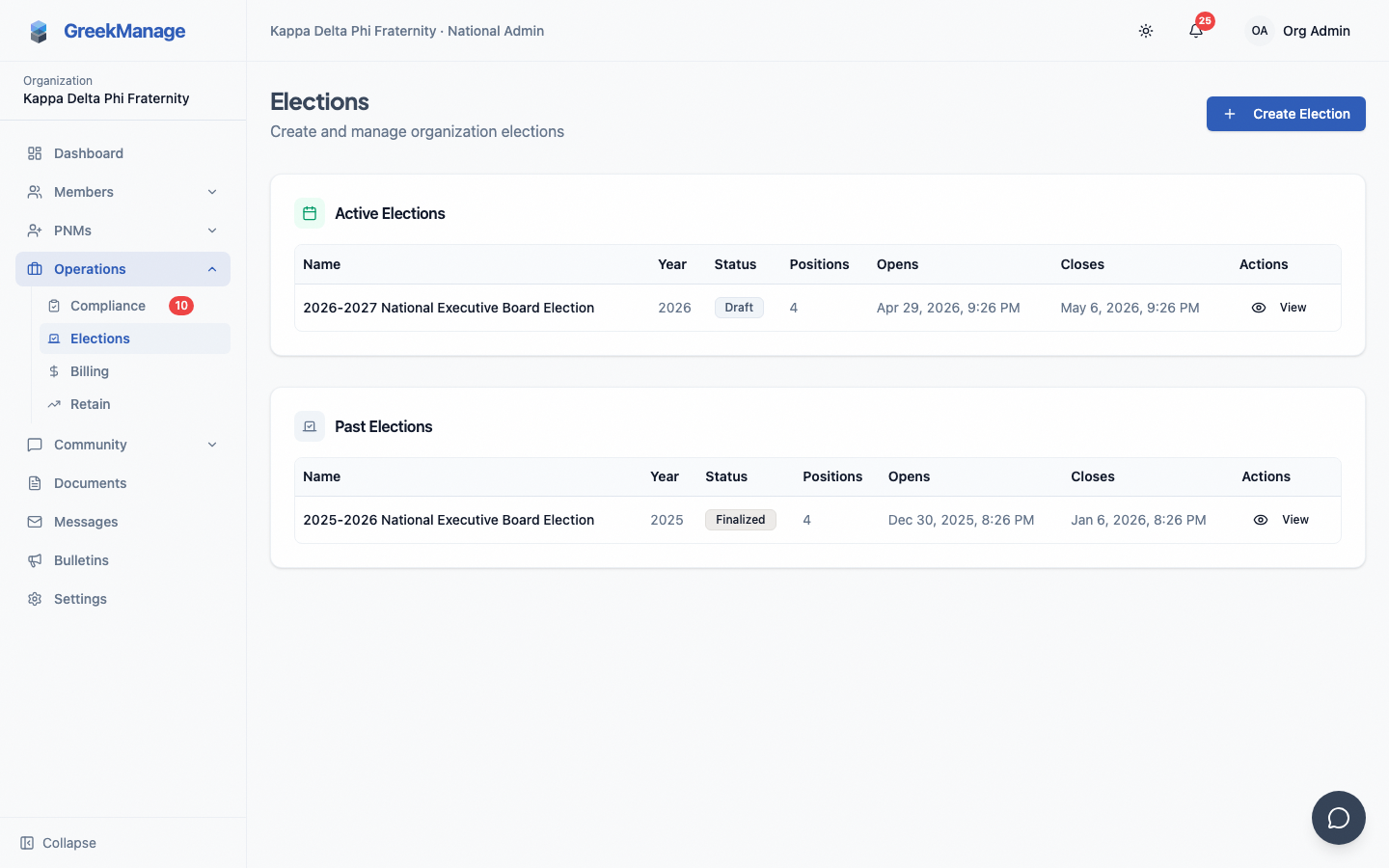Expand the PNMs submenu chevron
1389x868 pixels.
212,231
